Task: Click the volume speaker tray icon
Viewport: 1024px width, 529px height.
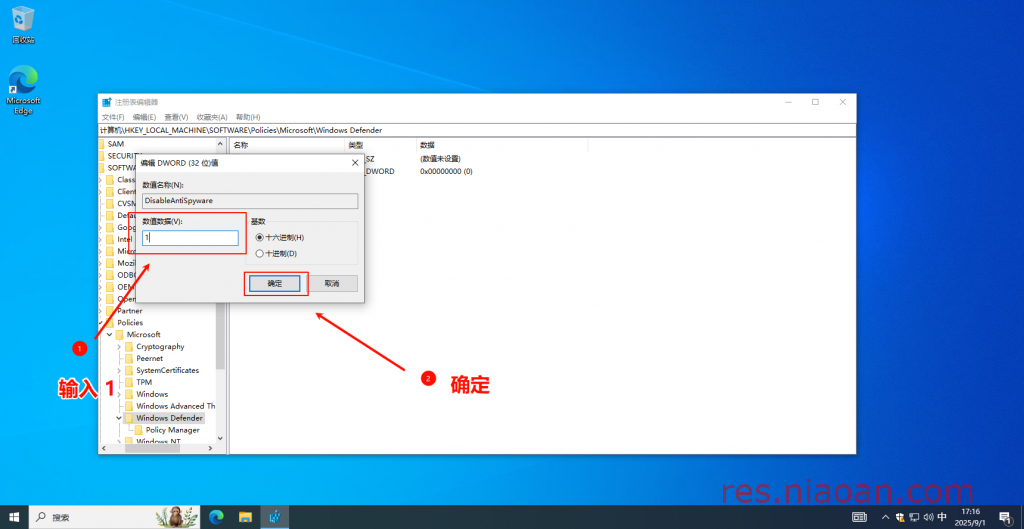Action: (x=928, y=517)
